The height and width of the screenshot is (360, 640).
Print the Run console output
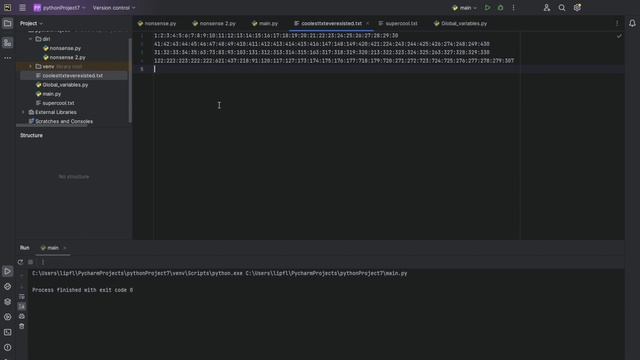tap(22, 316)
